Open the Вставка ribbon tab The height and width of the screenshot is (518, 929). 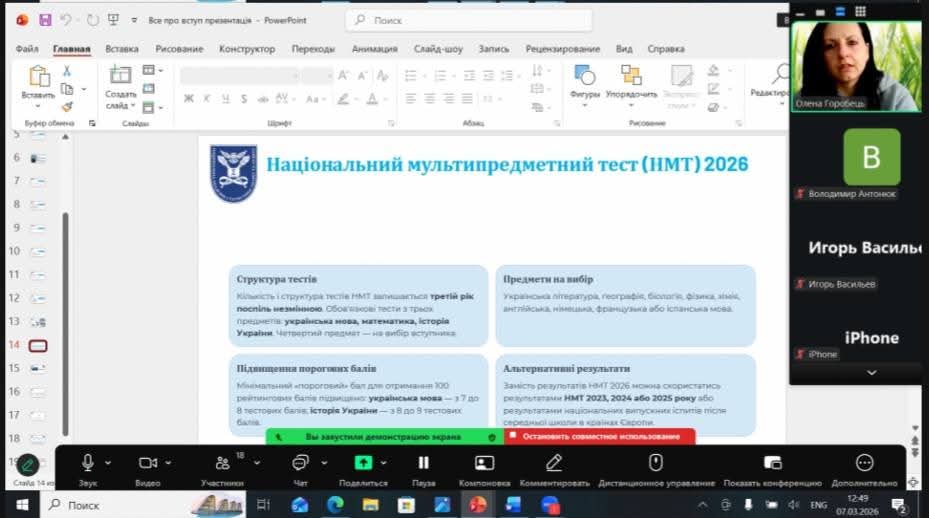coord(122,49)
